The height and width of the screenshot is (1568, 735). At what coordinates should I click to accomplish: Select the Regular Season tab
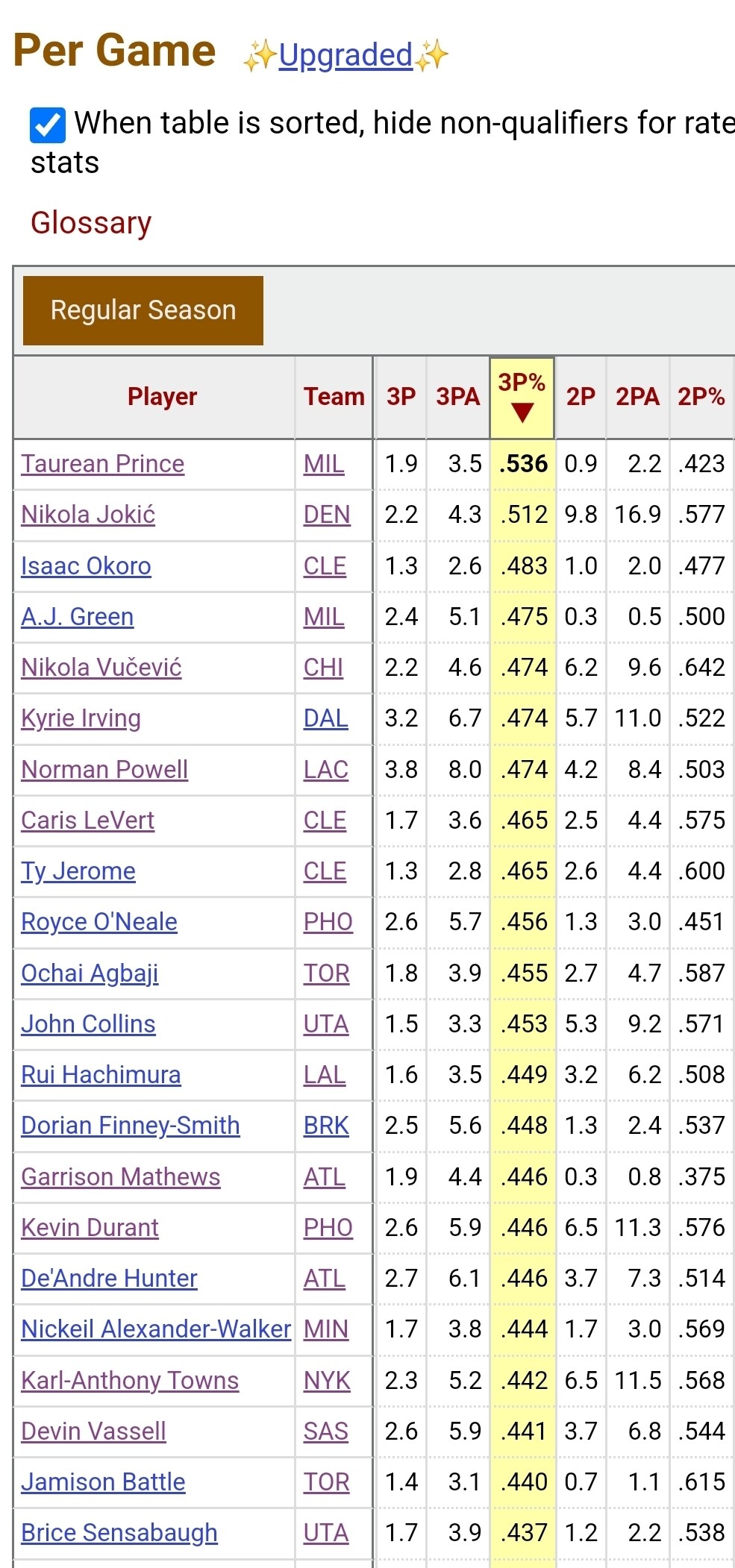tap(143, 310)
